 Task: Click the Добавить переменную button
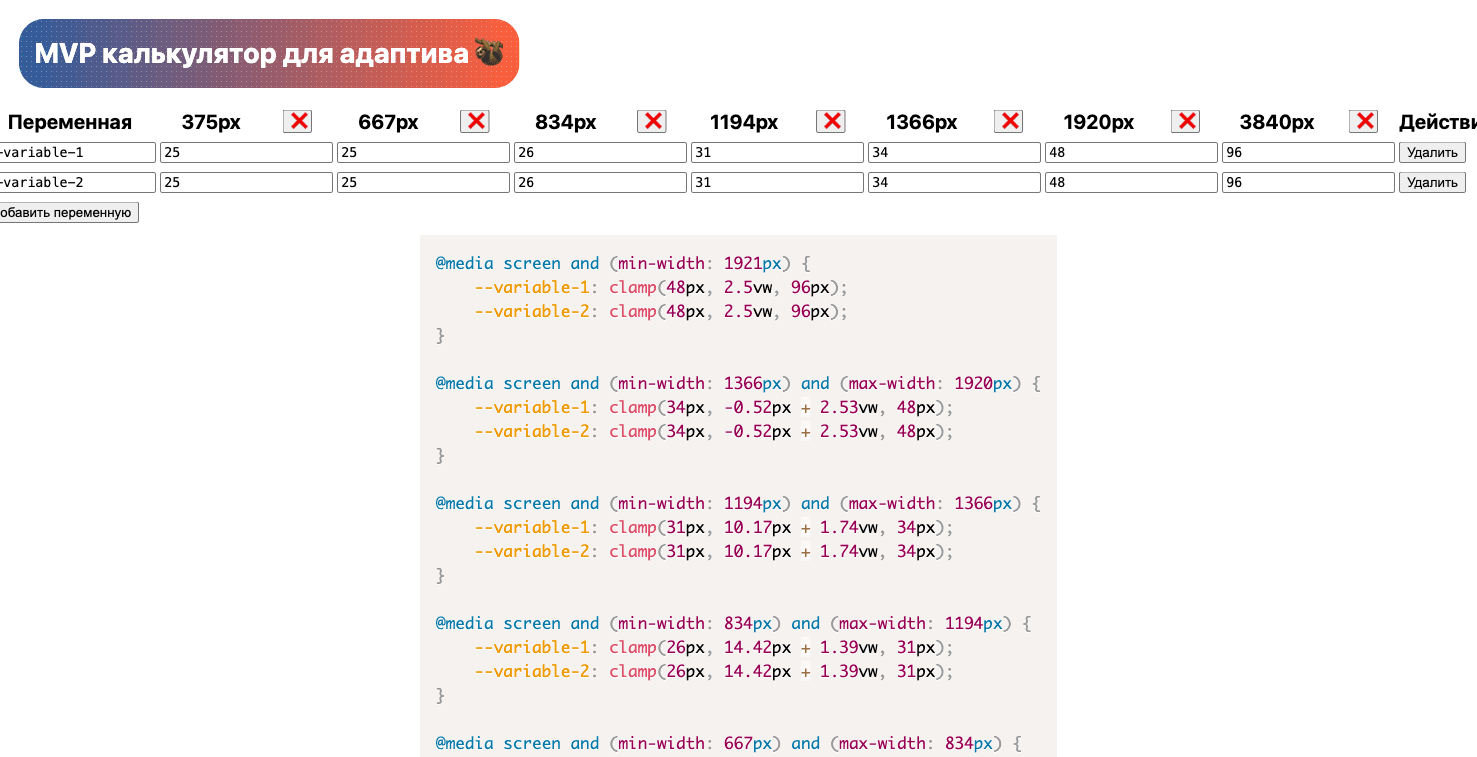point(67,212)
